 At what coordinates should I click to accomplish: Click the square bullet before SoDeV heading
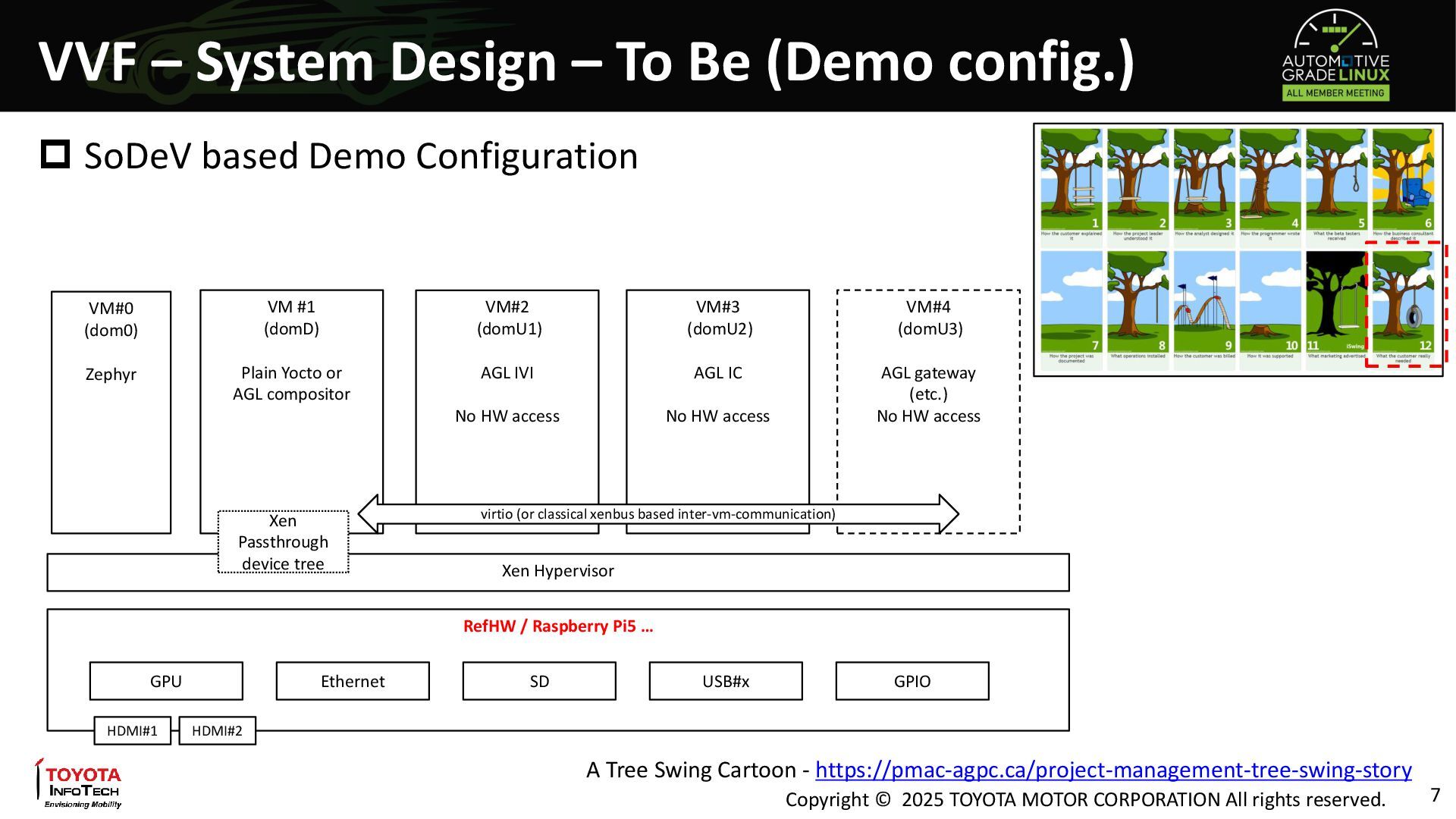[55, 155]
